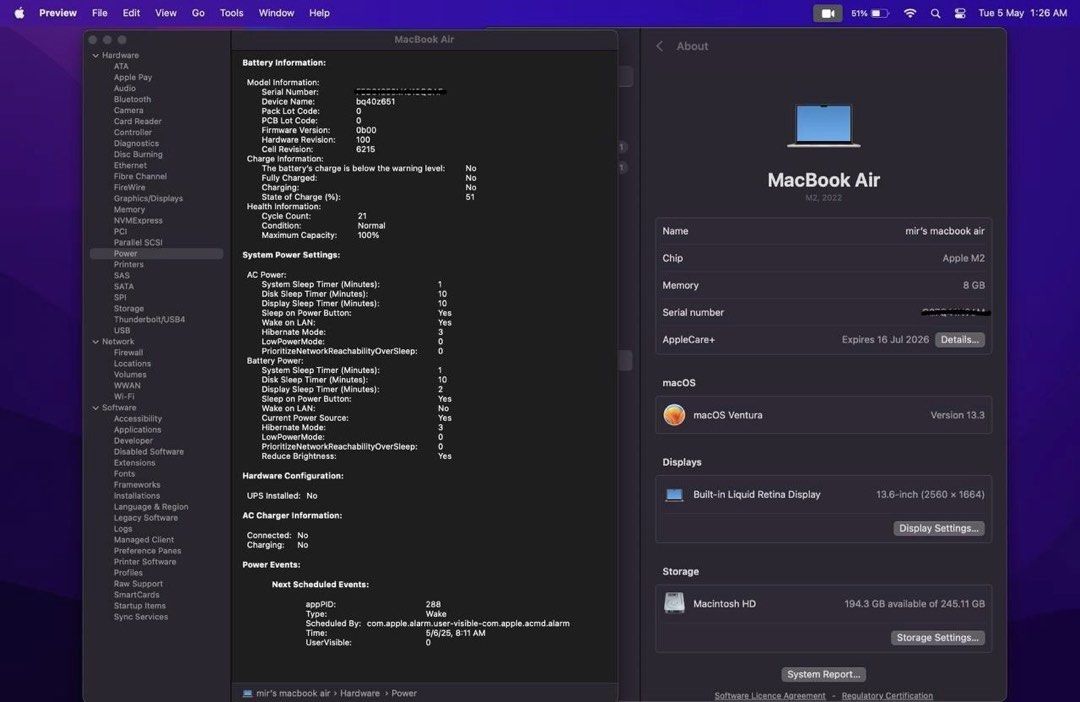Click the Macintosh HD drive icon
The width and height of the screenshot is (1080, 702).
tap(674, 603)
